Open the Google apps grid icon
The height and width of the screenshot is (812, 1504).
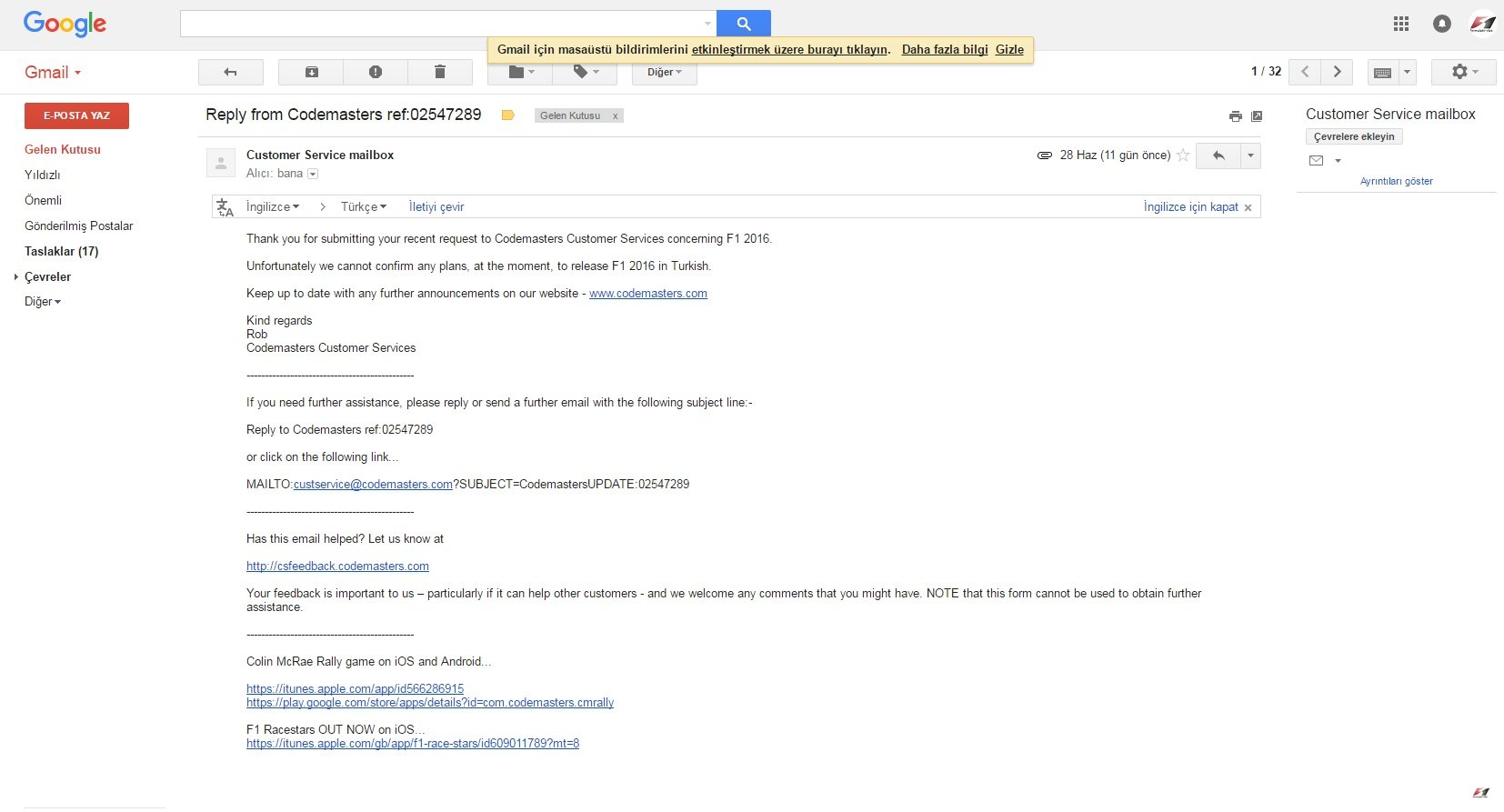click(1401, 24)
